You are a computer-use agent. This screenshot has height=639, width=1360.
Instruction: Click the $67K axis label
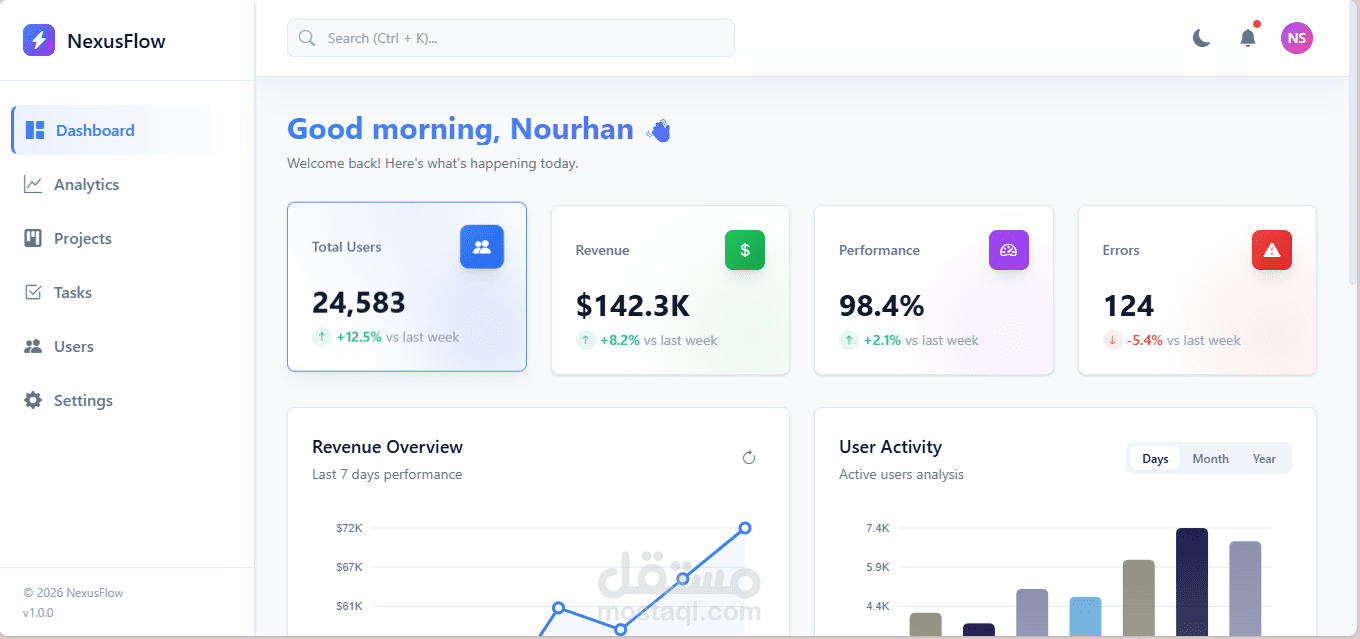coord(349,567)
